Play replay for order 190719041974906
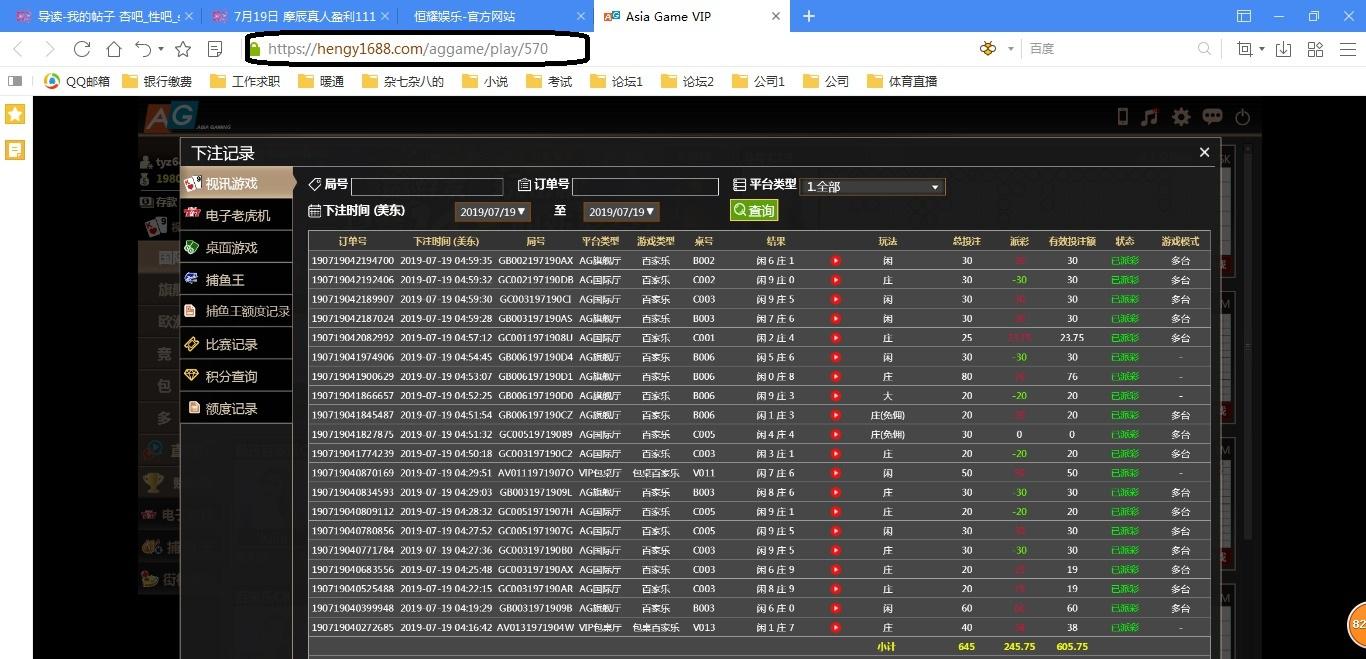Screen dimensions: 1366x659 pos(836,357)
